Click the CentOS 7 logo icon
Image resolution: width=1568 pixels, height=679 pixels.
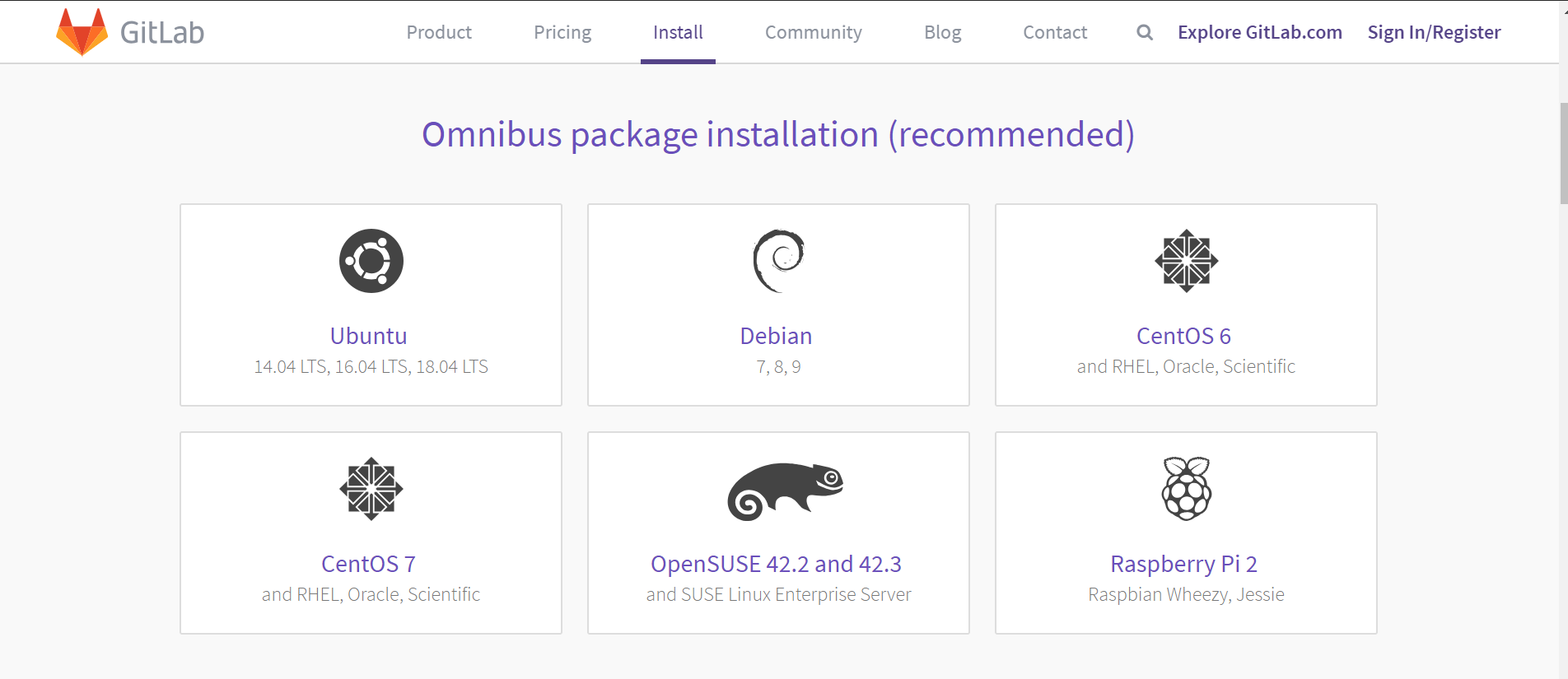(371, 489)
